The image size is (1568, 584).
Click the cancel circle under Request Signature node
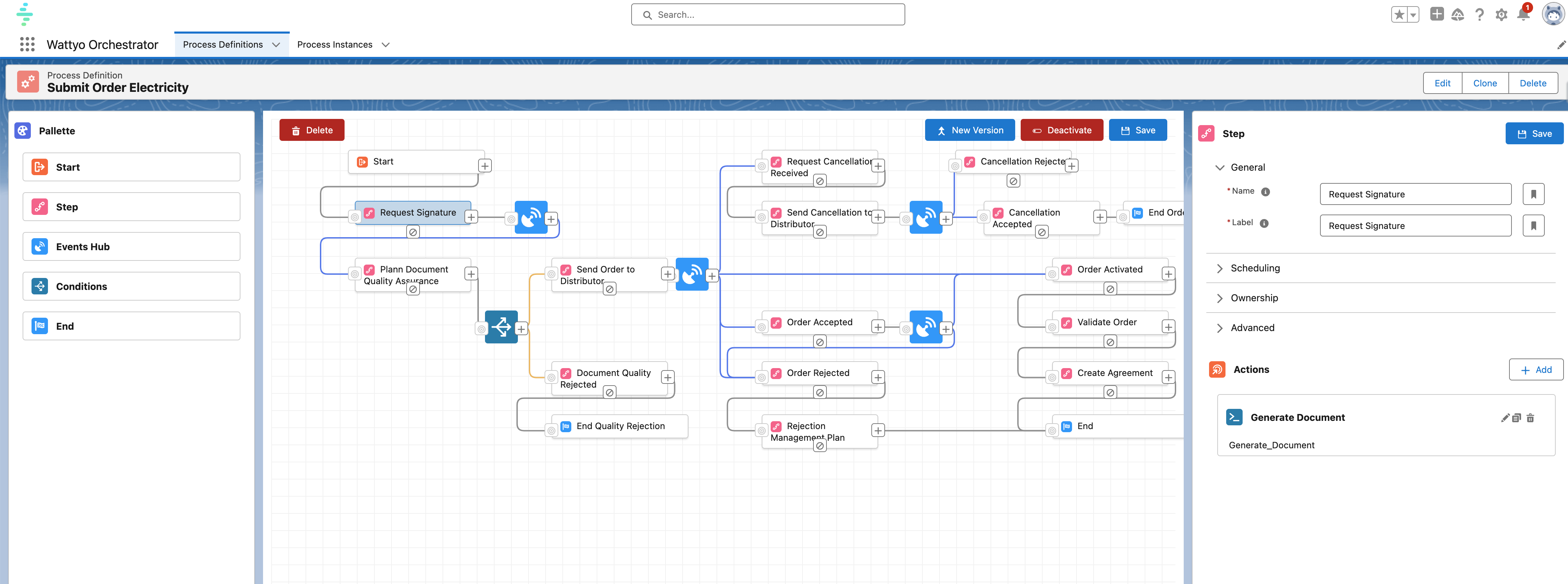413,232
